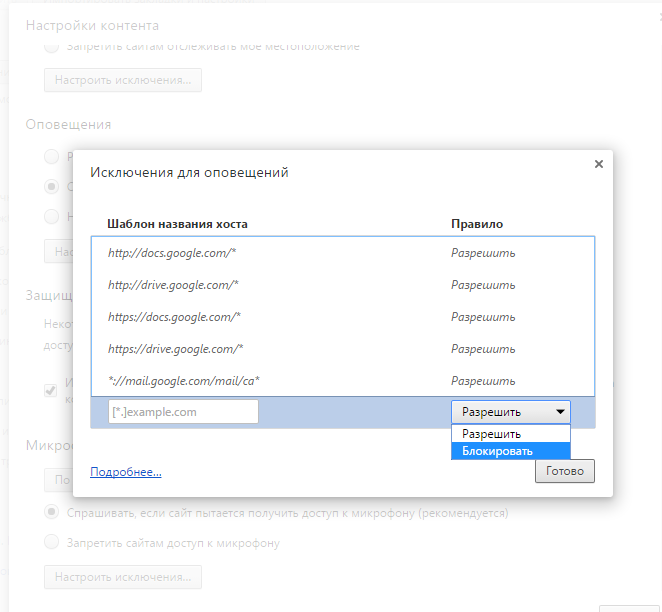Click the https://docs.google.com/* hostname pattern
Image resolution: width=662 pixels, height=612 pixels.
(x=174, y=317)
